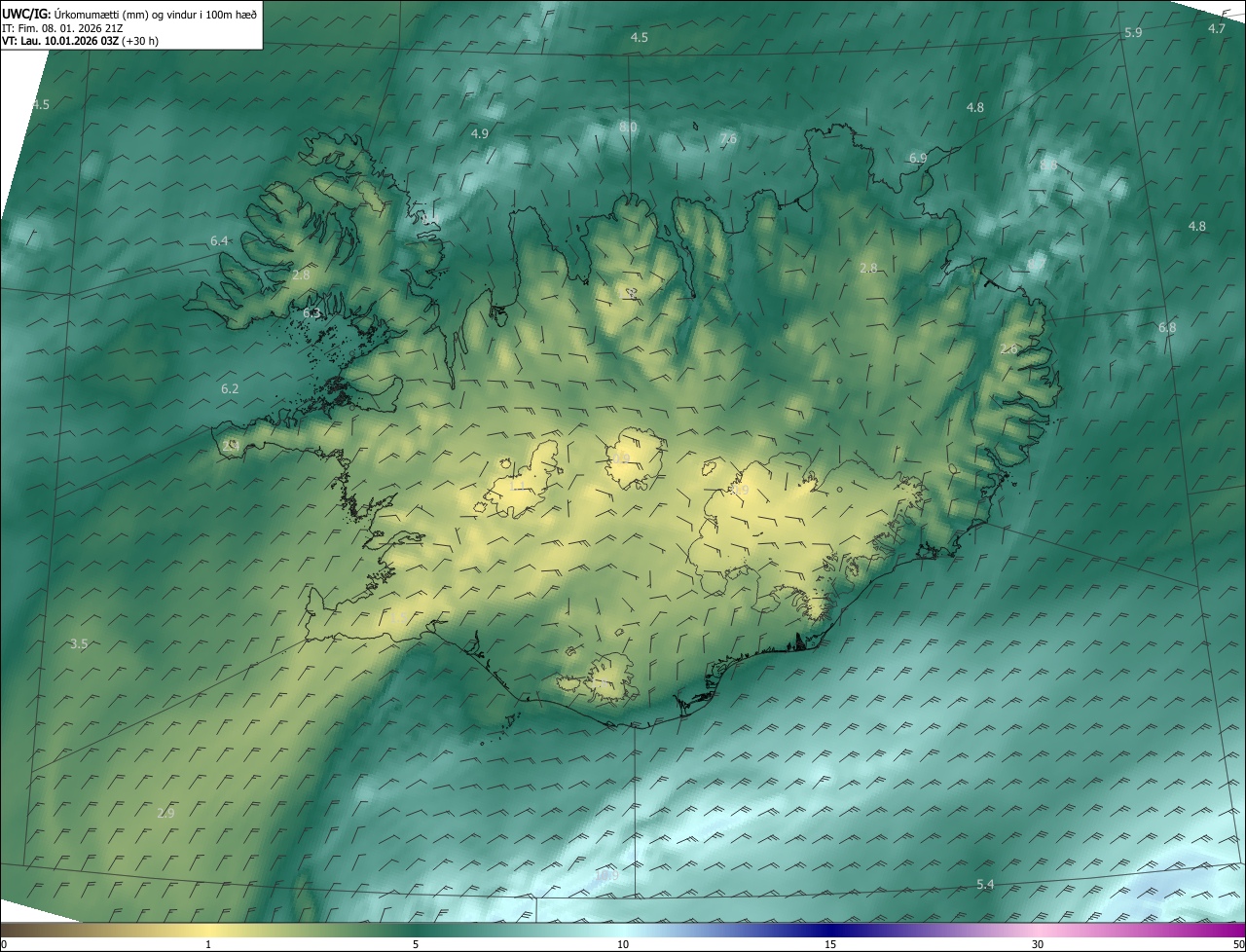Click the 5.9 value label on map
This screenshot has width=1246, height=952.
1133,33
